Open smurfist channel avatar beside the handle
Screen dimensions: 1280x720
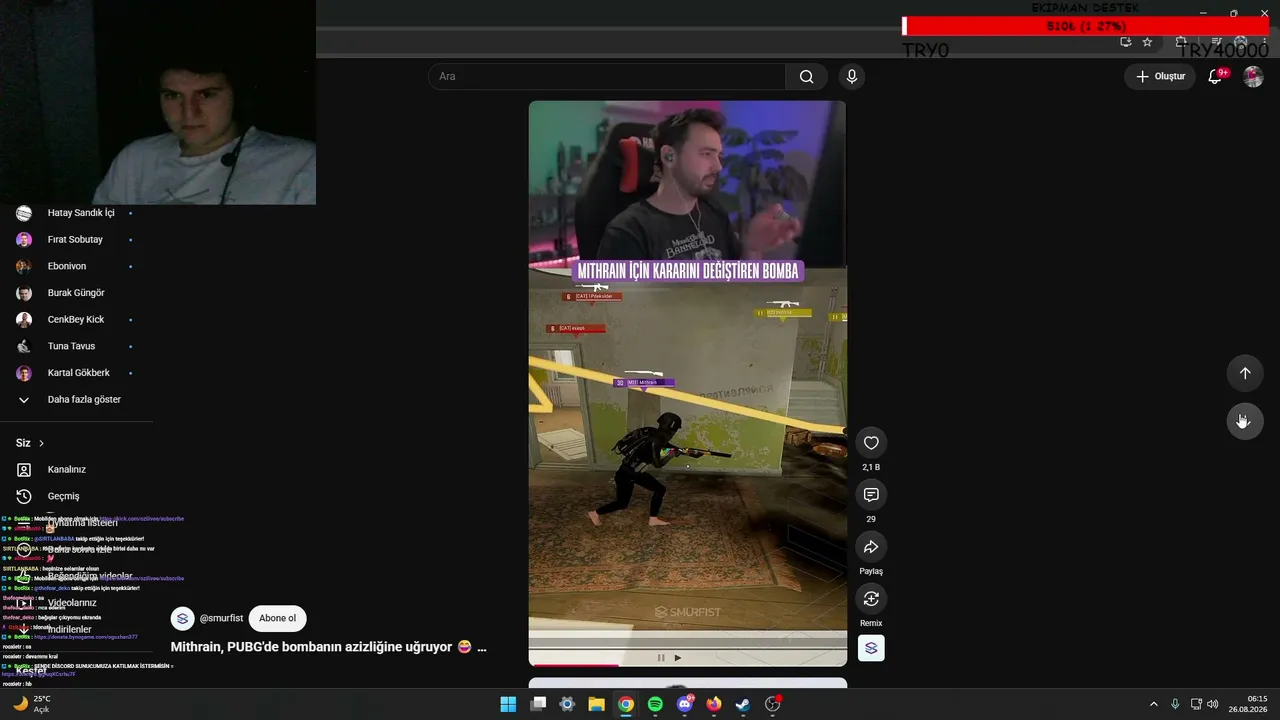pos(182,619)
